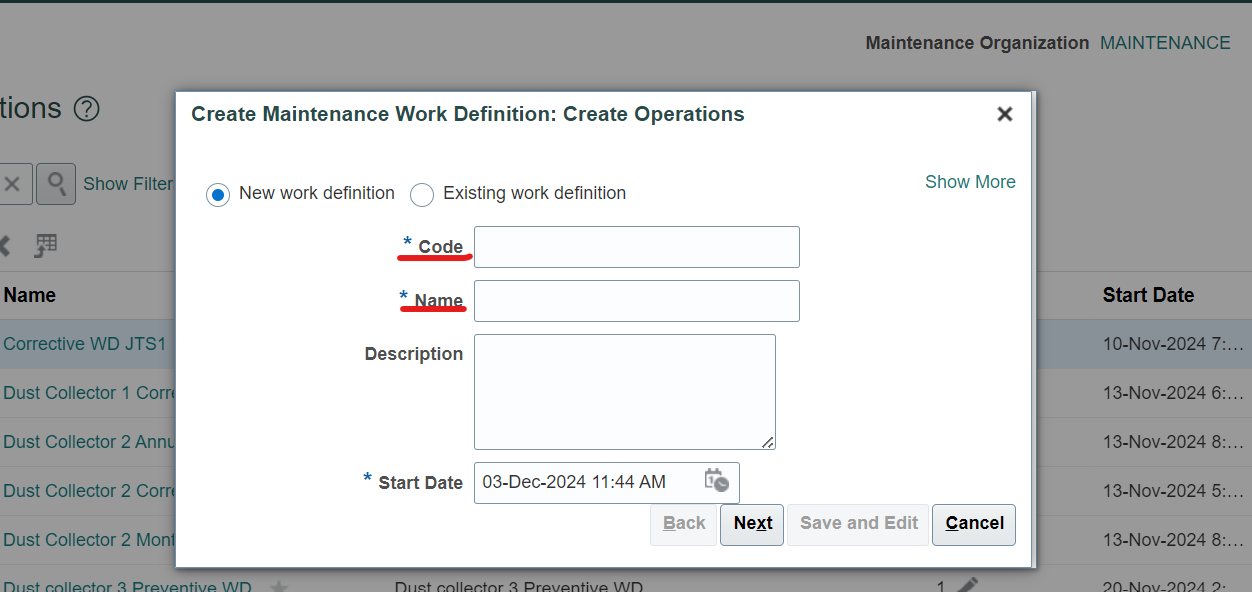Click inside the Code input field
This screenshot has width=1252, height=592.
coord(636,247)
